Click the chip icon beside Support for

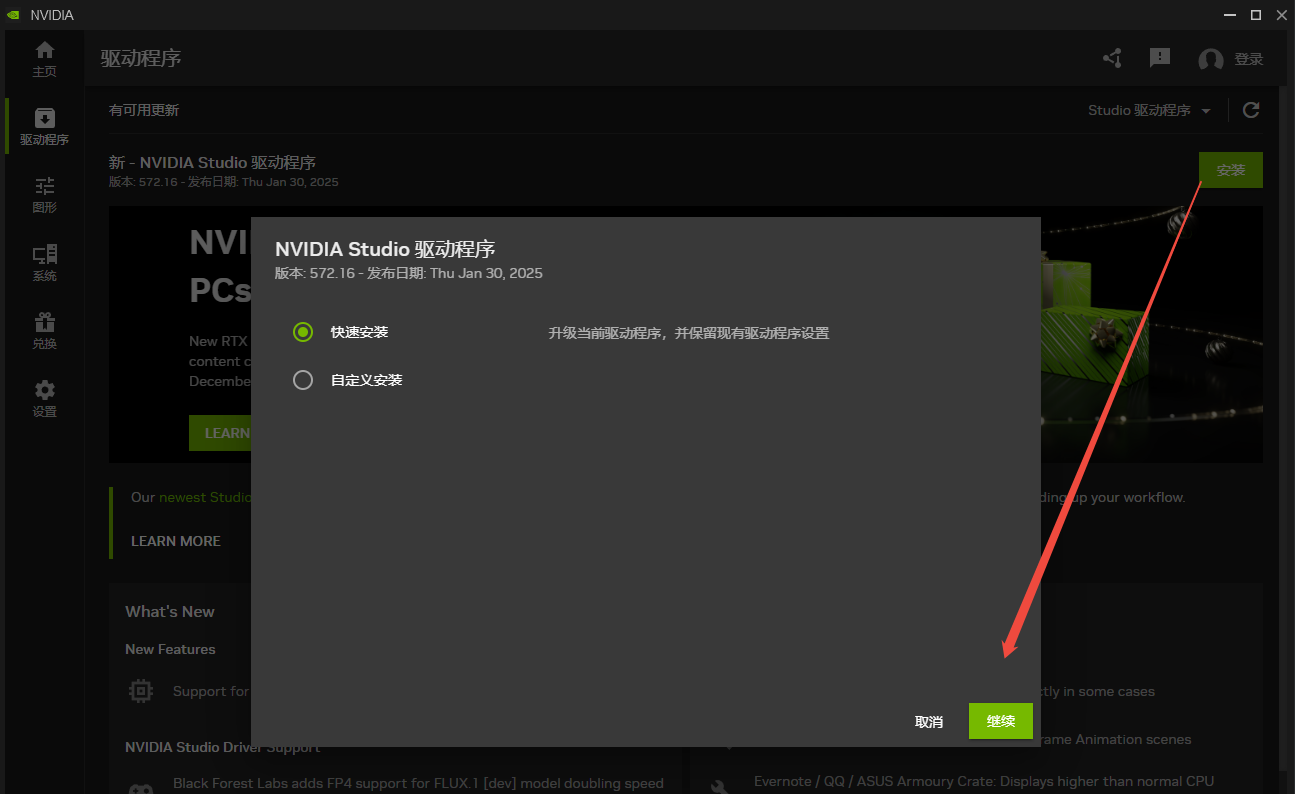[x=141, y=691]
